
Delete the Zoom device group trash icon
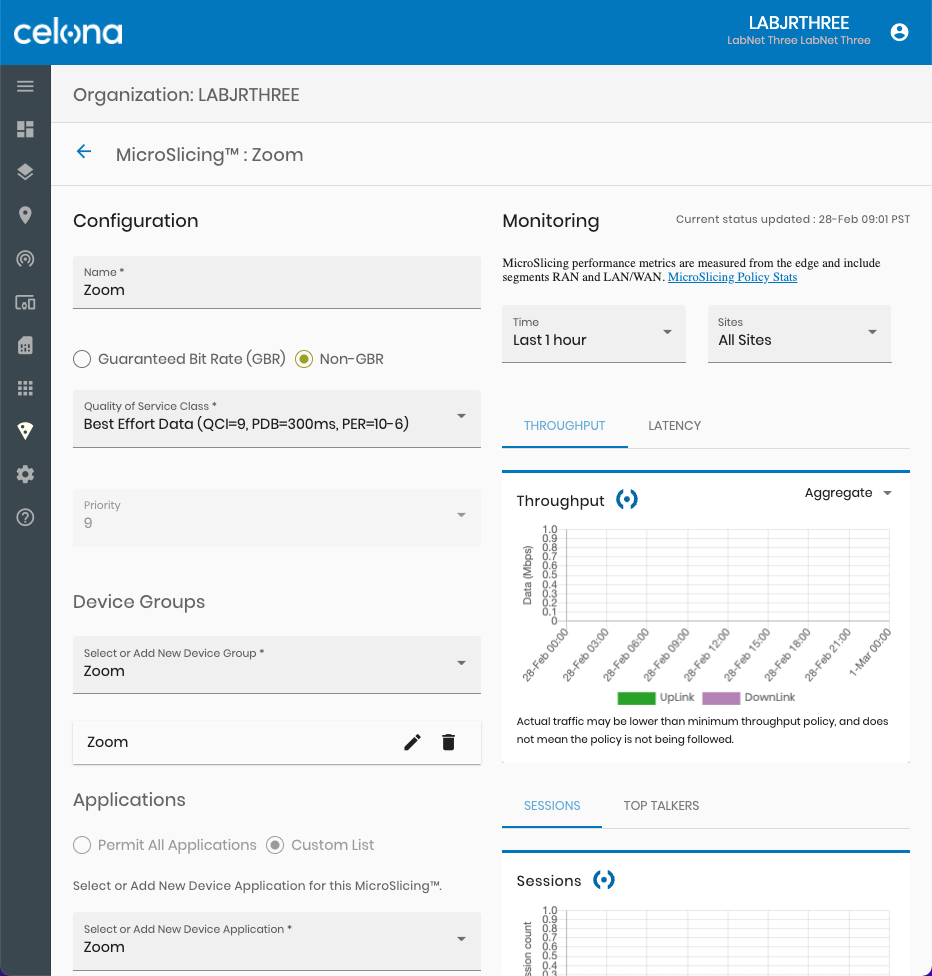click(448, 742)
